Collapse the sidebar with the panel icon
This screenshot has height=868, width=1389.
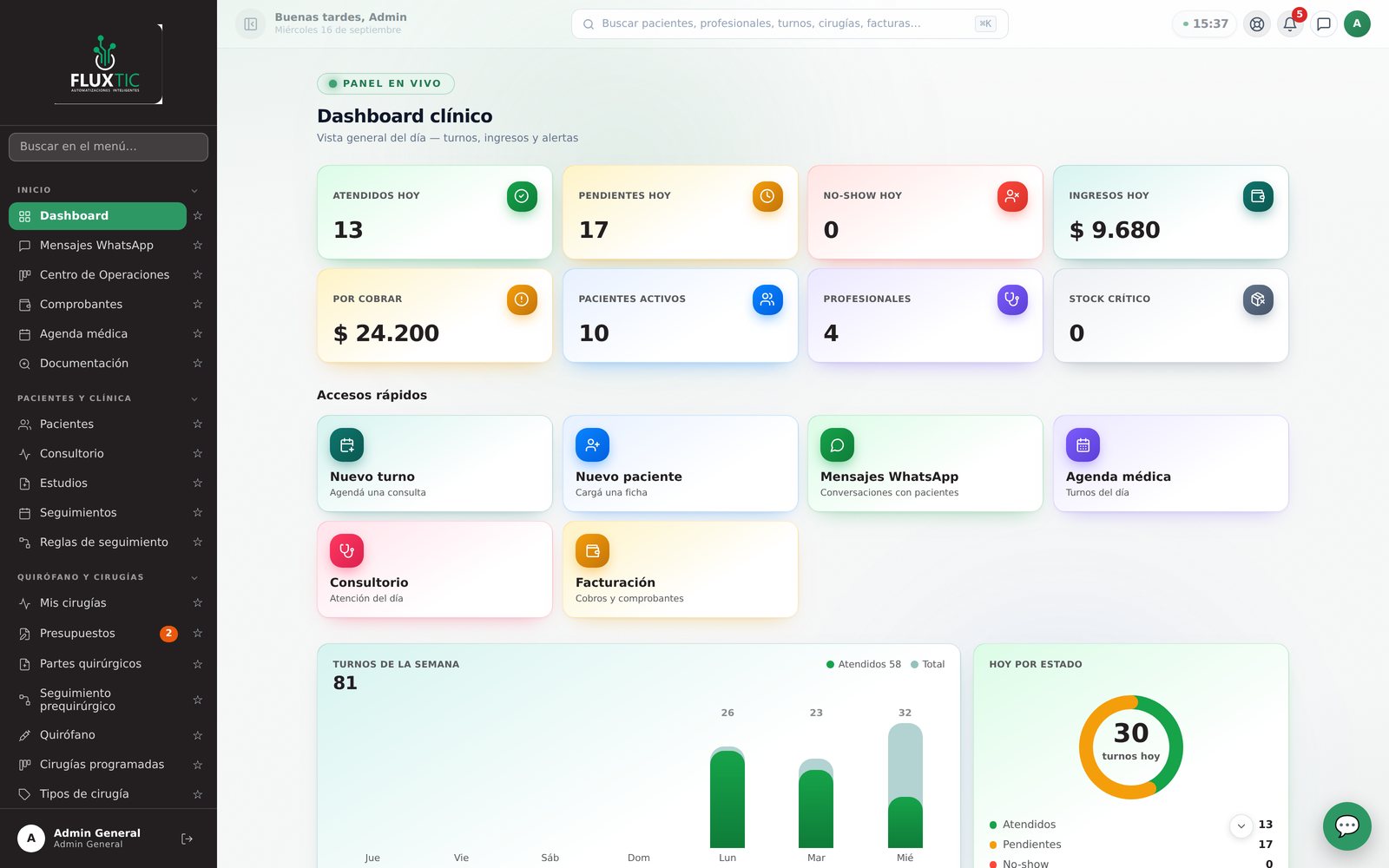(250, 24)
